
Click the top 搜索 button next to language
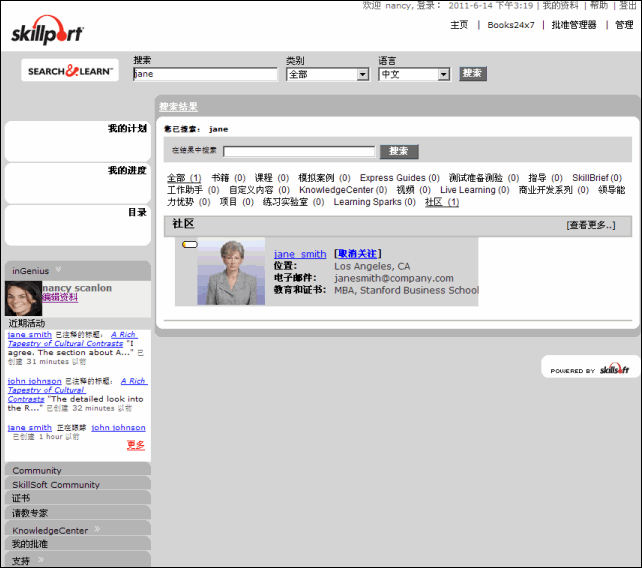(x=473, y=74)
